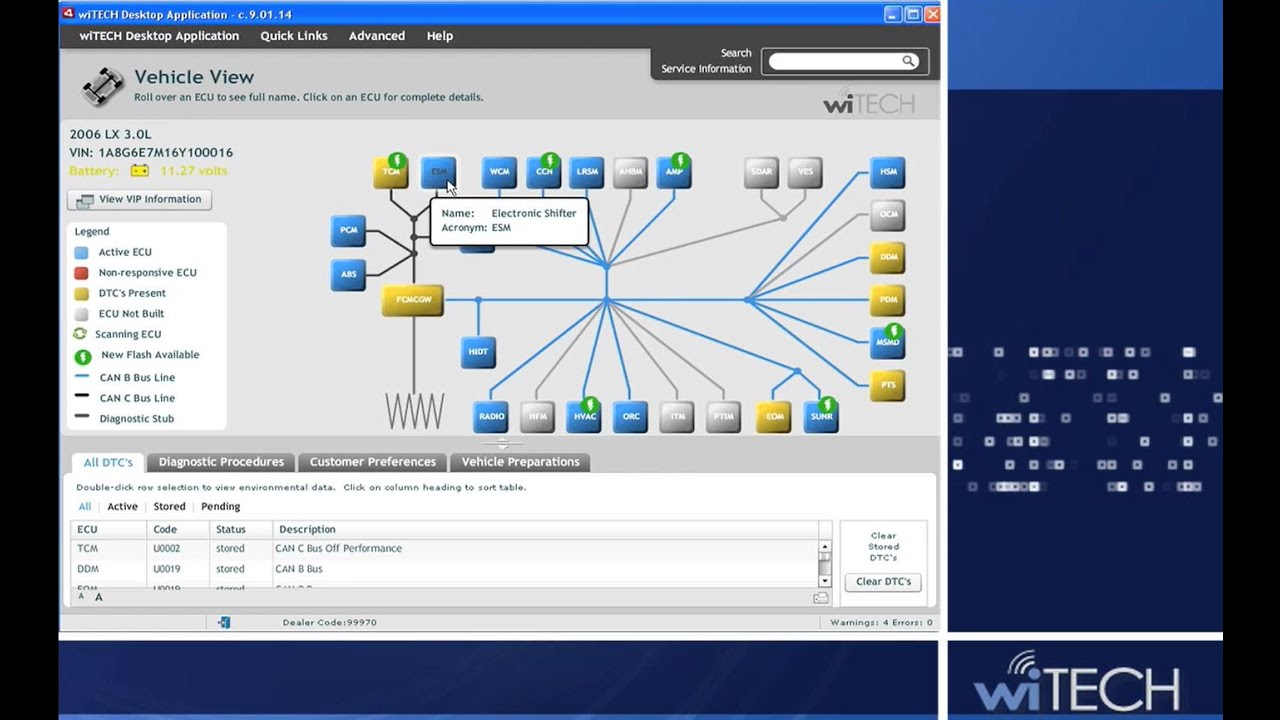
Task: Click the Dealer Code:99970 status text
Action: click(329, 623)
